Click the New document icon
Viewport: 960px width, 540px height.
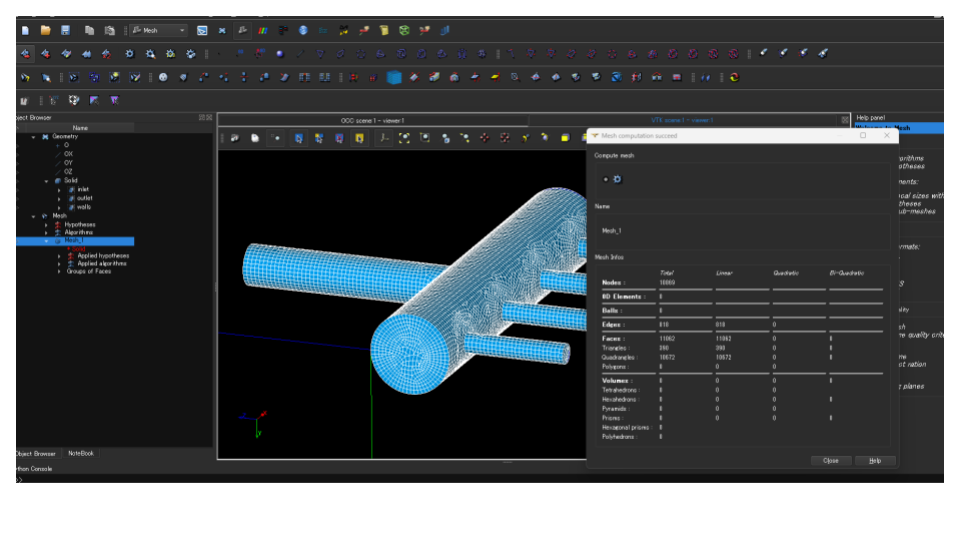click(25, 30)
